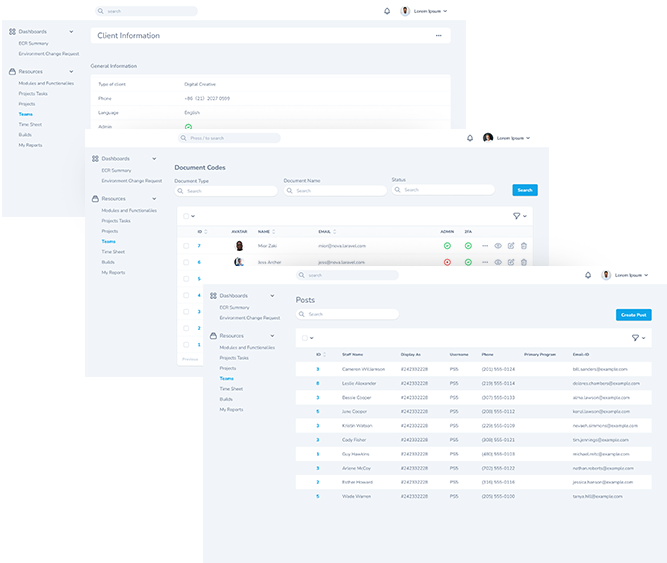
Task: Click three-dot actions for Max Zaki row
Action: (x=485, y=245)
